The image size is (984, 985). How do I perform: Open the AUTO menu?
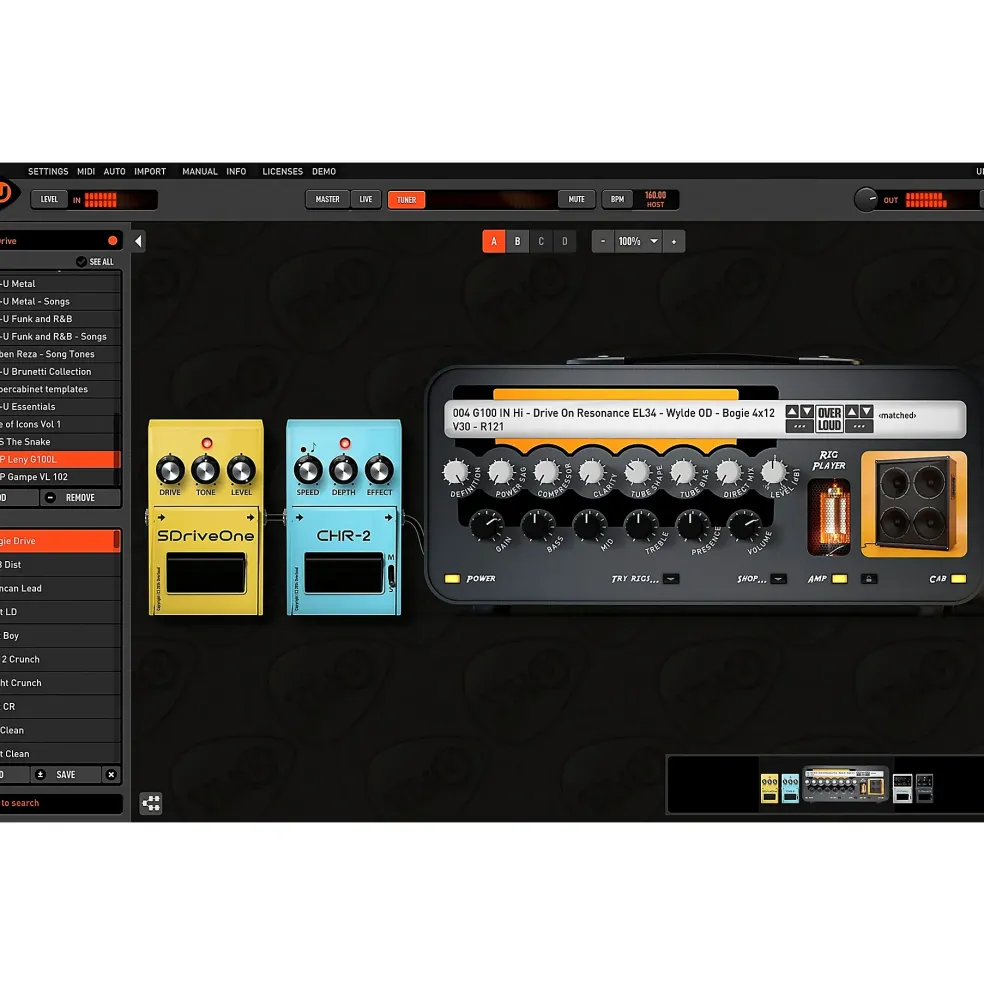pyautogui.click(x=114, y=171)
